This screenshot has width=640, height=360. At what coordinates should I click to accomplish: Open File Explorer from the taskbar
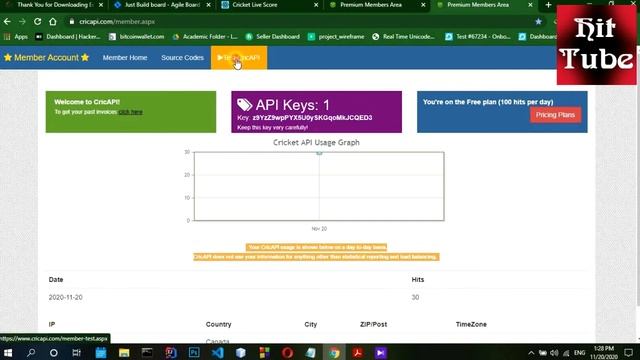[x=124, y=353]
